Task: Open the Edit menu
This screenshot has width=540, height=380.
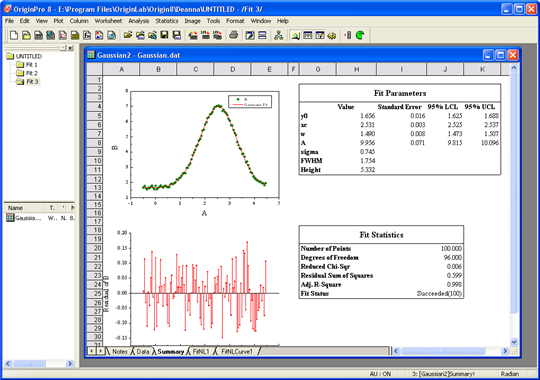Action: click(24, 21)
